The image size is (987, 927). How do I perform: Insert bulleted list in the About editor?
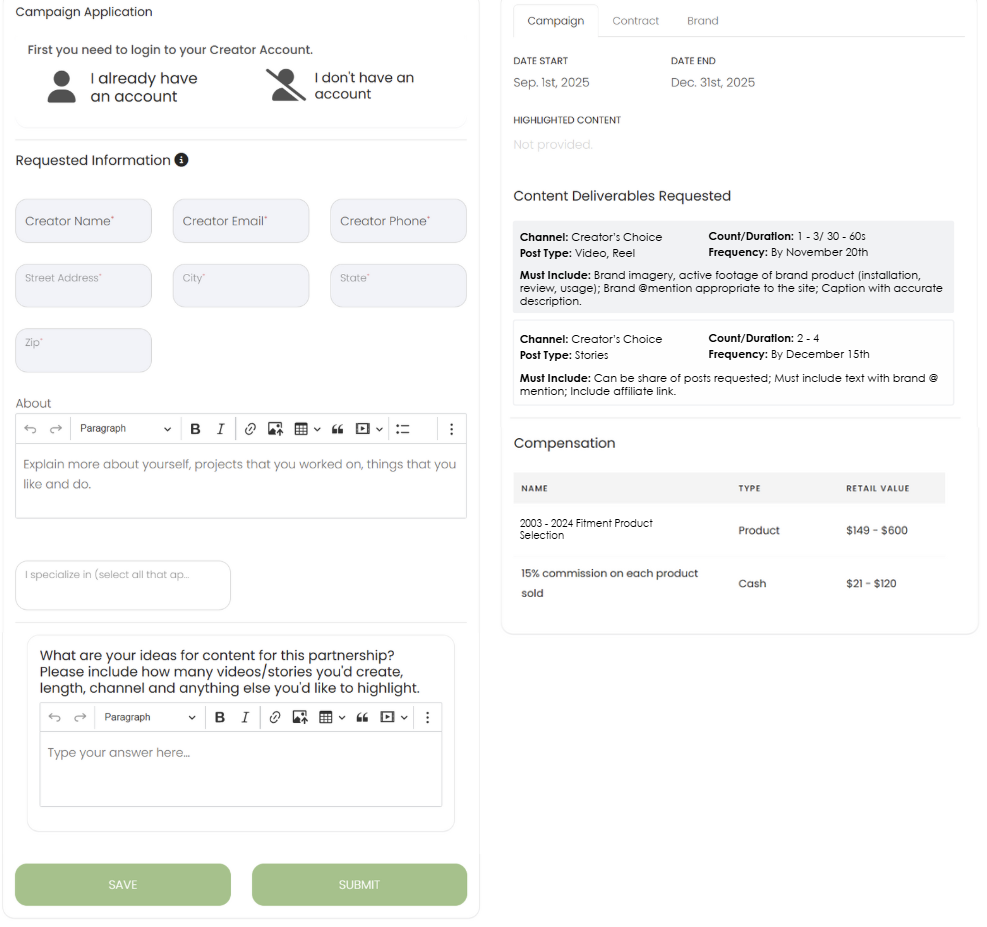[x=403, y=429]
